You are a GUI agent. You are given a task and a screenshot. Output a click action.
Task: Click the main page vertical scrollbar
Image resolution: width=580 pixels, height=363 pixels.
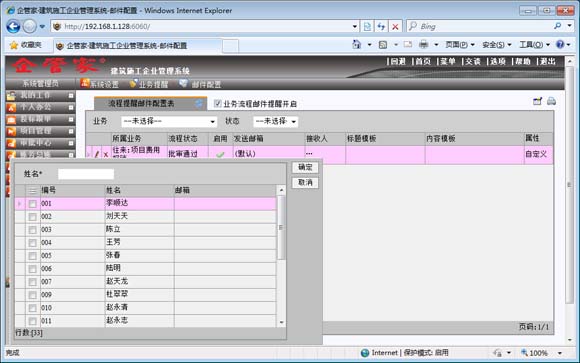[x=570, y=185]
